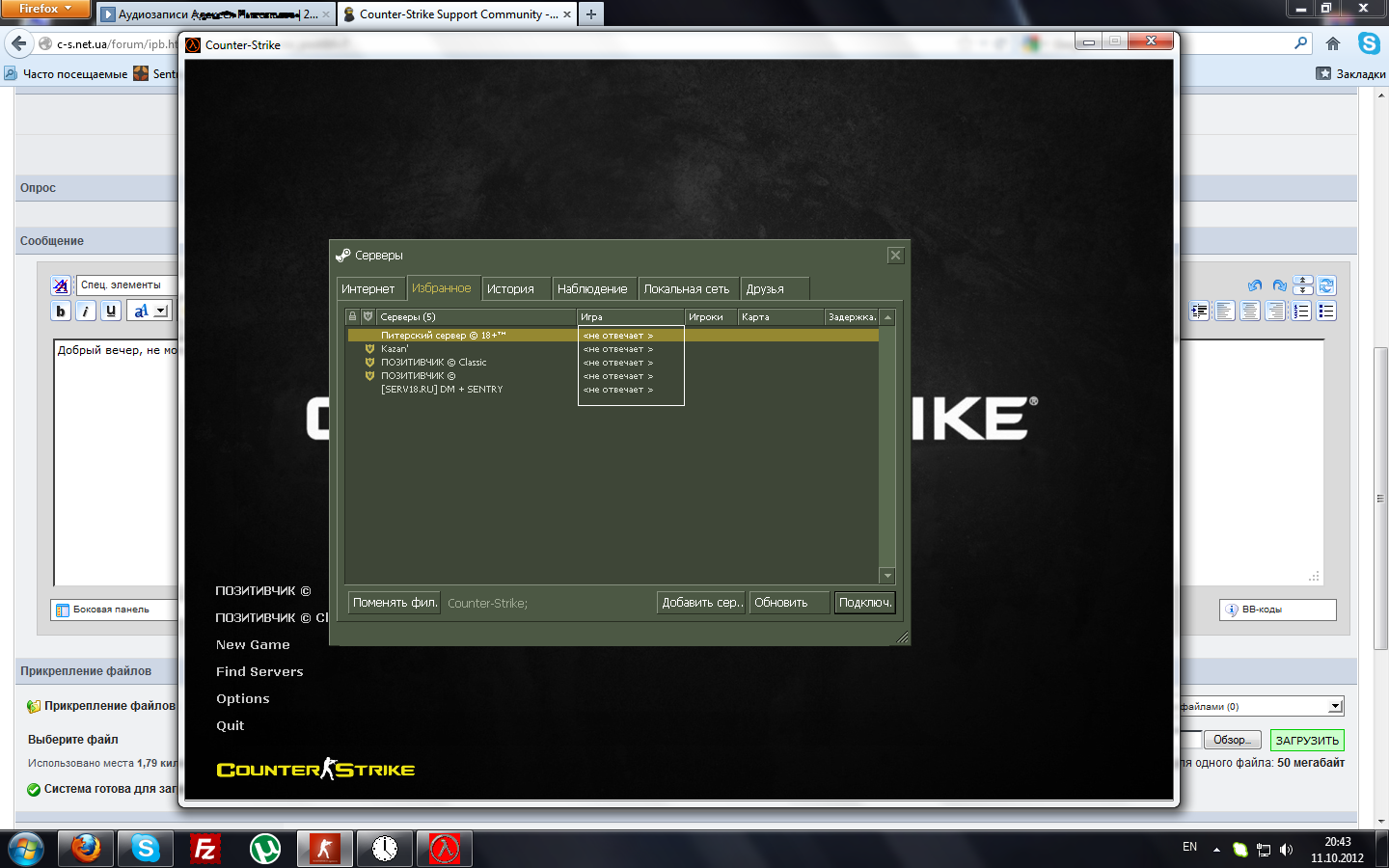The height and width of the screenshot is (868, 1389).
Task: Click the shield icon beside ПОЗИТИВЧИК © Classic
Action: (x=369, y=363)
